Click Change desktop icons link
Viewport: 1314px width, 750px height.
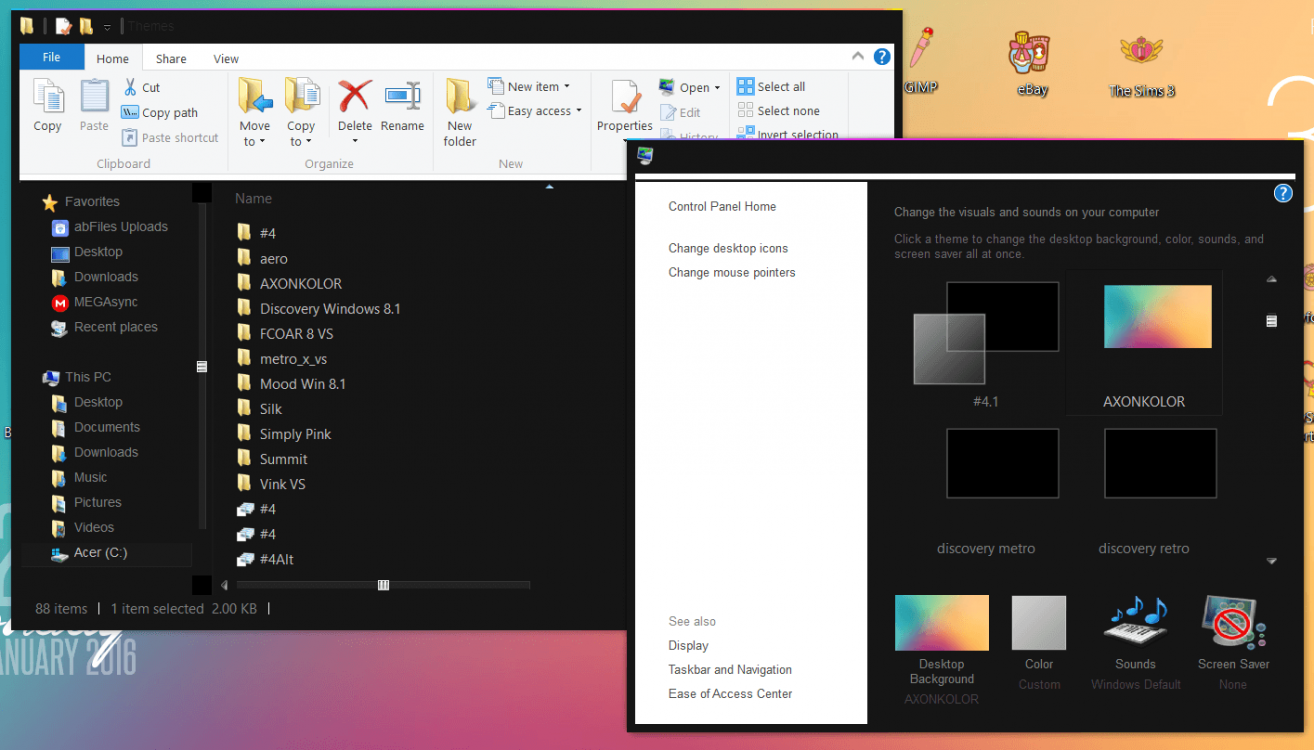coord(728,248)
